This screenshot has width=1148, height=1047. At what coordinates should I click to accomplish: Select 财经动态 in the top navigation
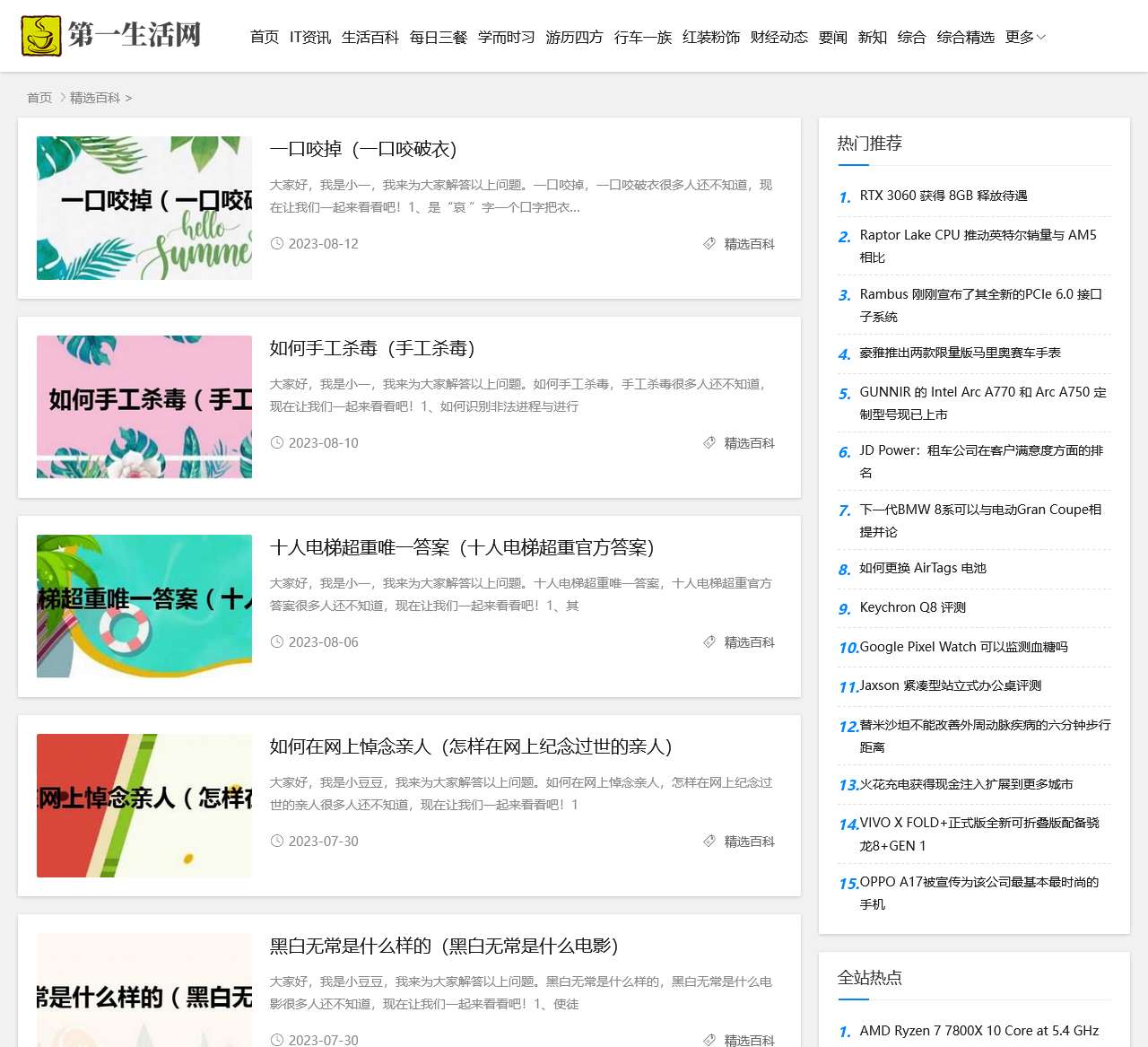[x=778, y=37]
